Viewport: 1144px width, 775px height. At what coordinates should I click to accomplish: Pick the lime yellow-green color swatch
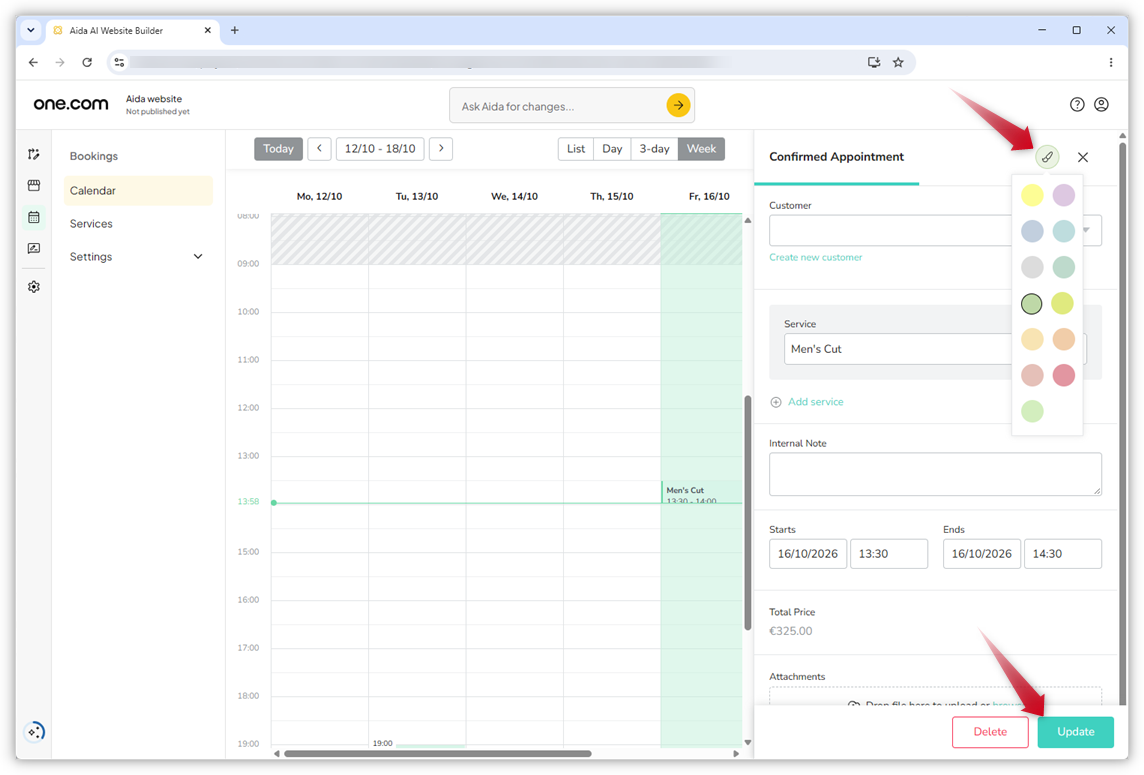tap(1063, 303)
